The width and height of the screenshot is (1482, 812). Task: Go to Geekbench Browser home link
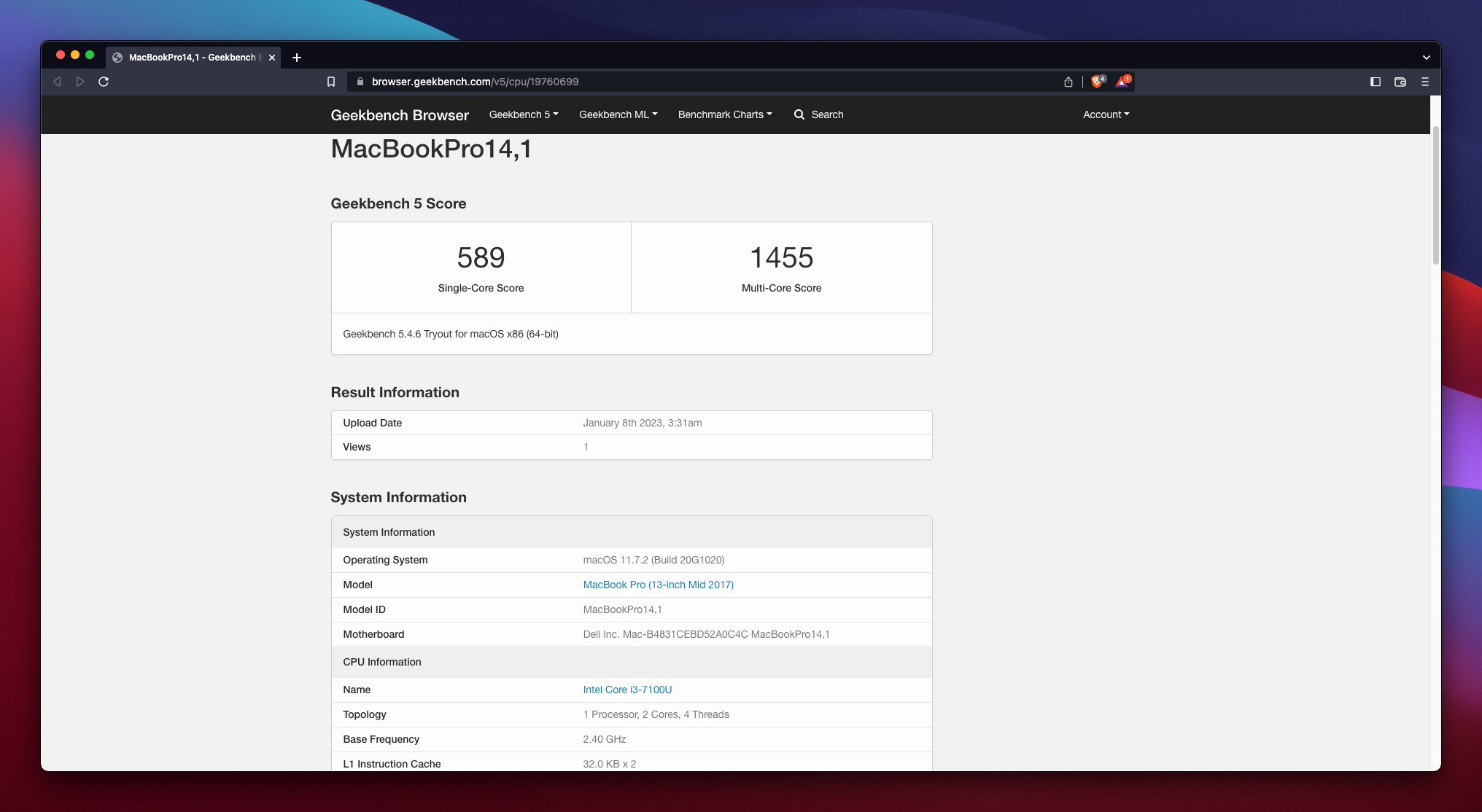(400, 115)
